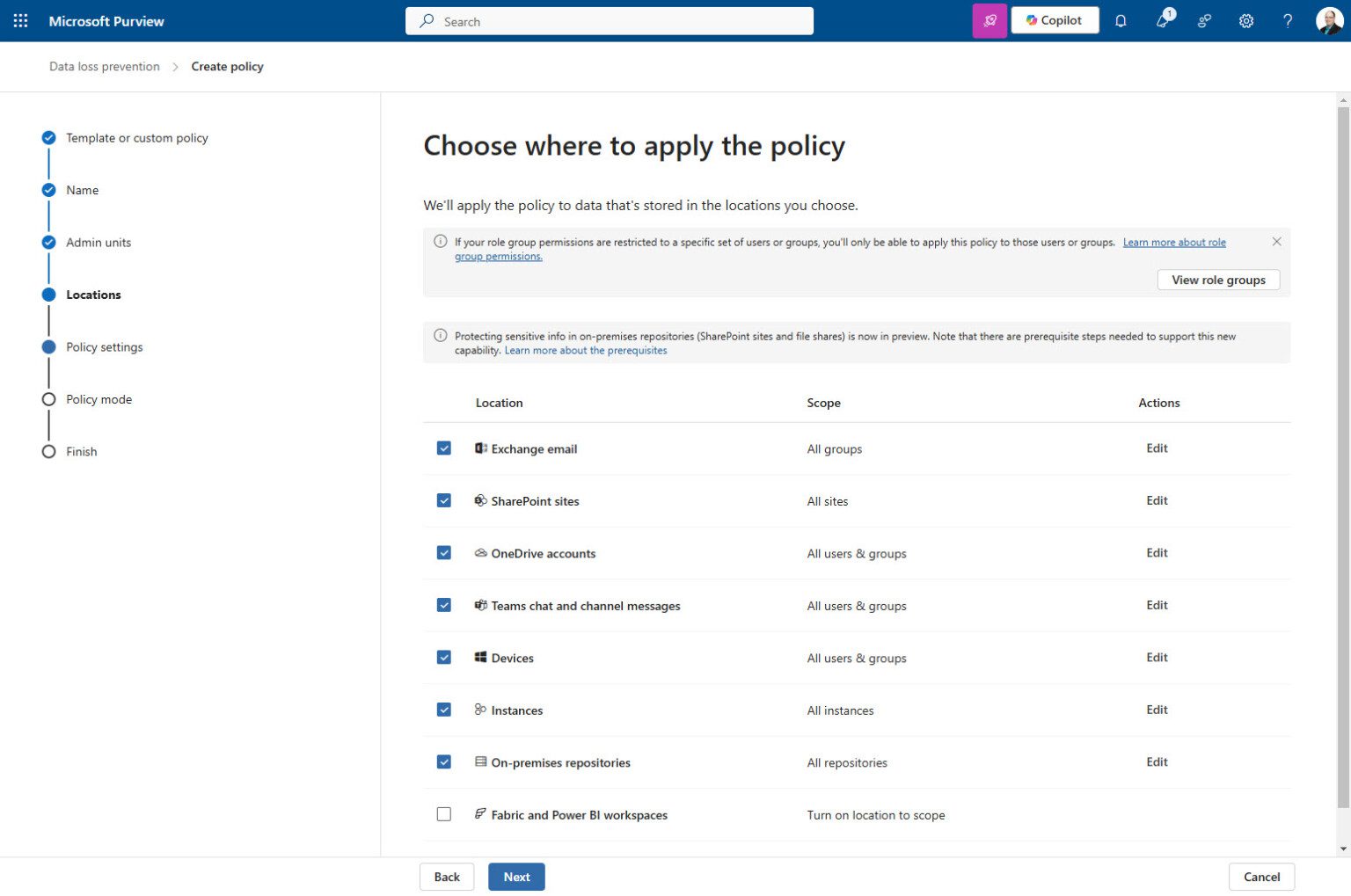Screen dimensions: 1351x896
Task: Open the help question mark
Action: click(1287, 20)
